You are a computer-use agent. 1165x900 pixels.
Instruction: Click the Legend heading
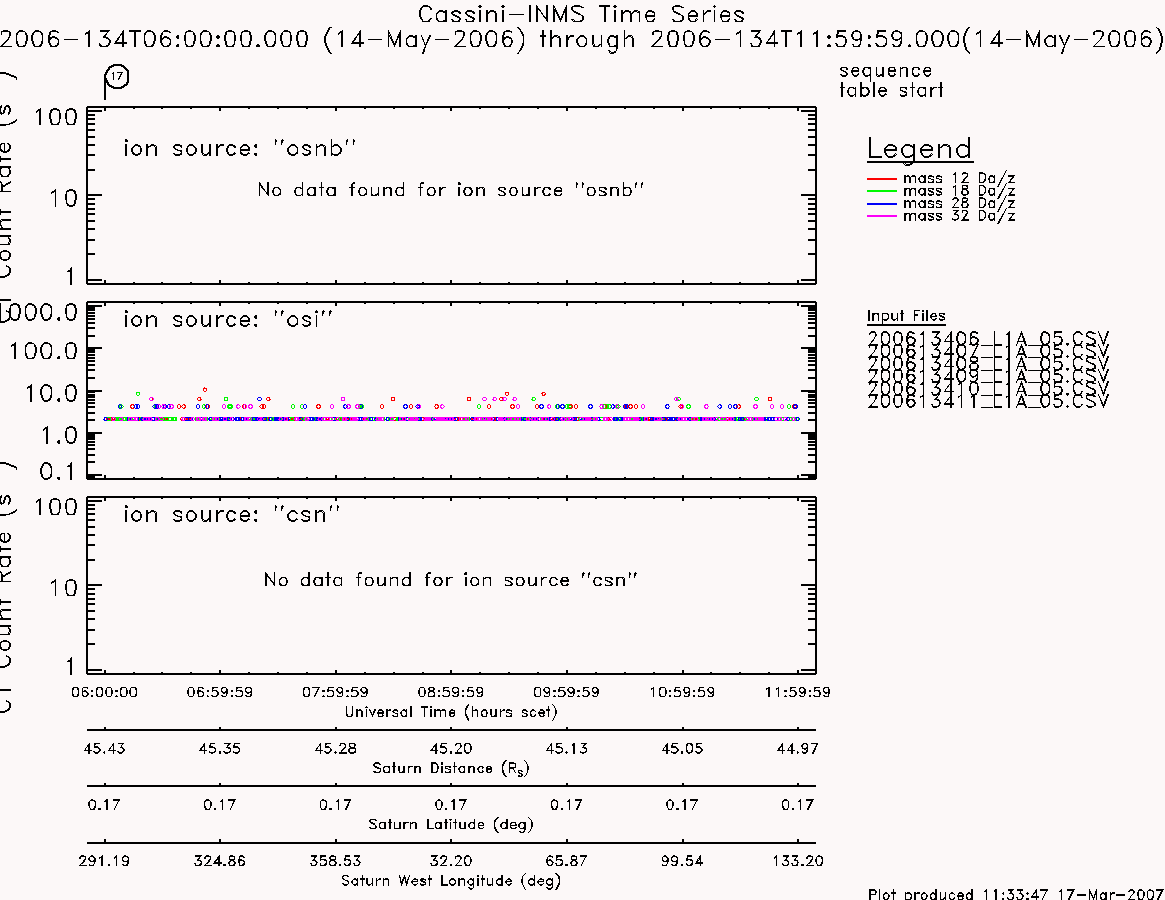click(x=919, y=149)
